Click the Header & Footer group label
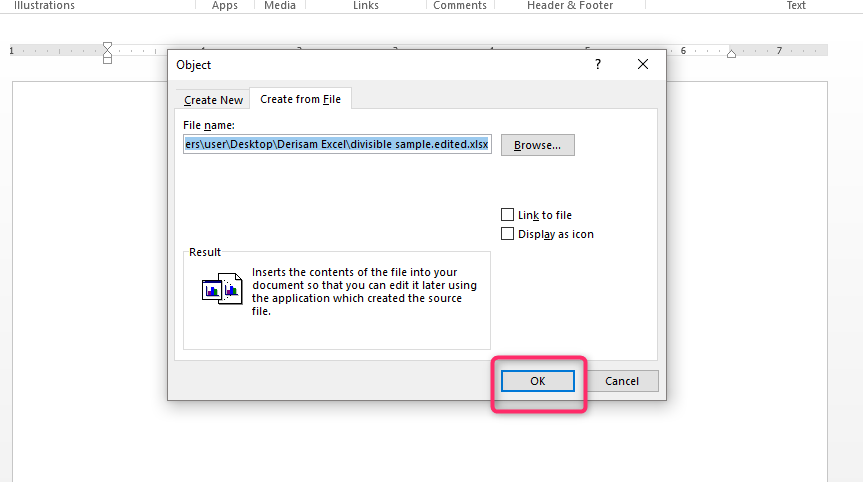Image resolution: width=863 pixels, height=482 pixels. [x=570, y=6]
